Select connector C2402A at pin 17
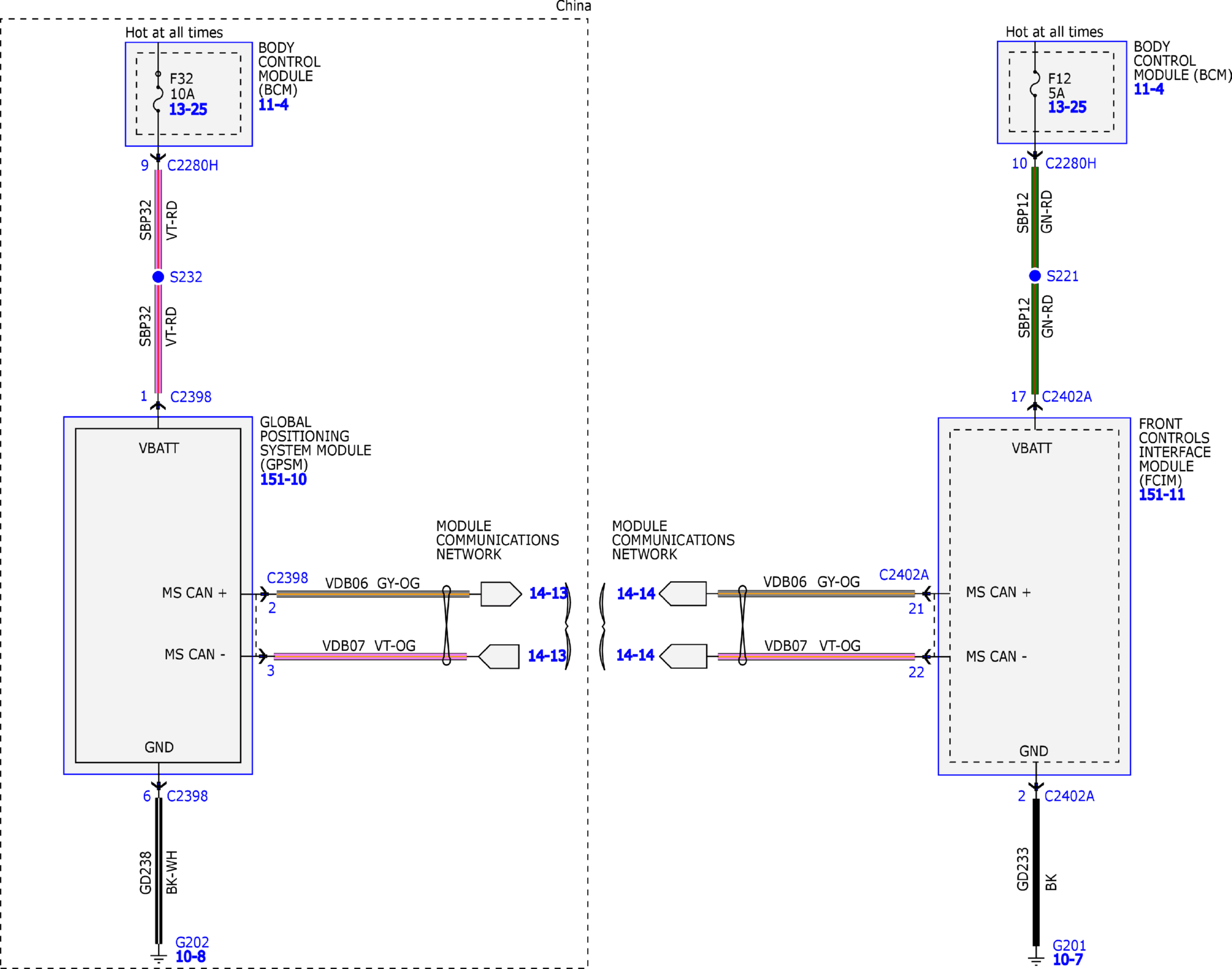Image resolution: width=1232 pixels, height=969 pixels. 1067,397
